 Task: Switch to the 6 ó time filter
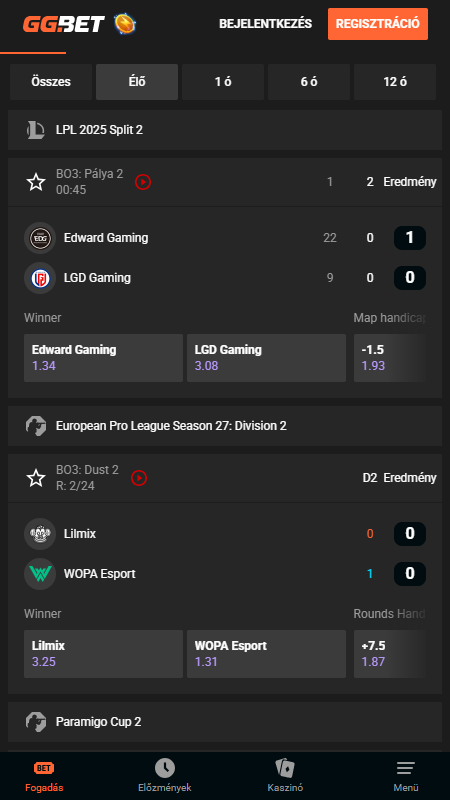pyautogui.click(x=309, y=82)
